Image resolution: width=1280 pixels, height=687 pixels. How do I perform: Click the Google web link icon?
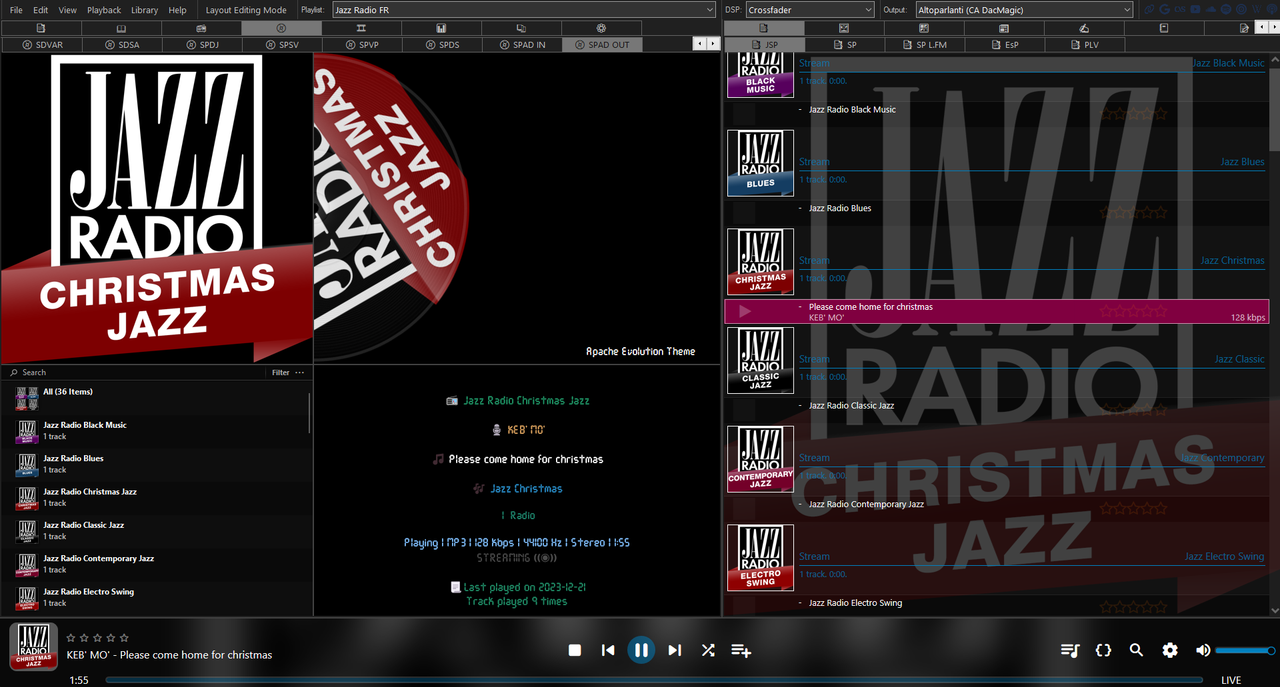[1165, 9]
